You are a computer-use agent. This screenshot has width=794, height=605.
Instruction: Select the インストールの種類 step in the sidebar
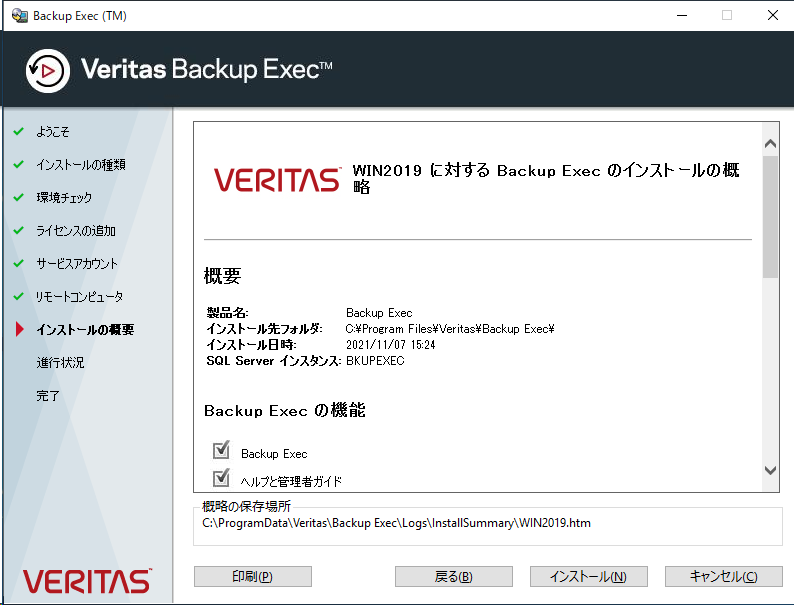(81, 165)
